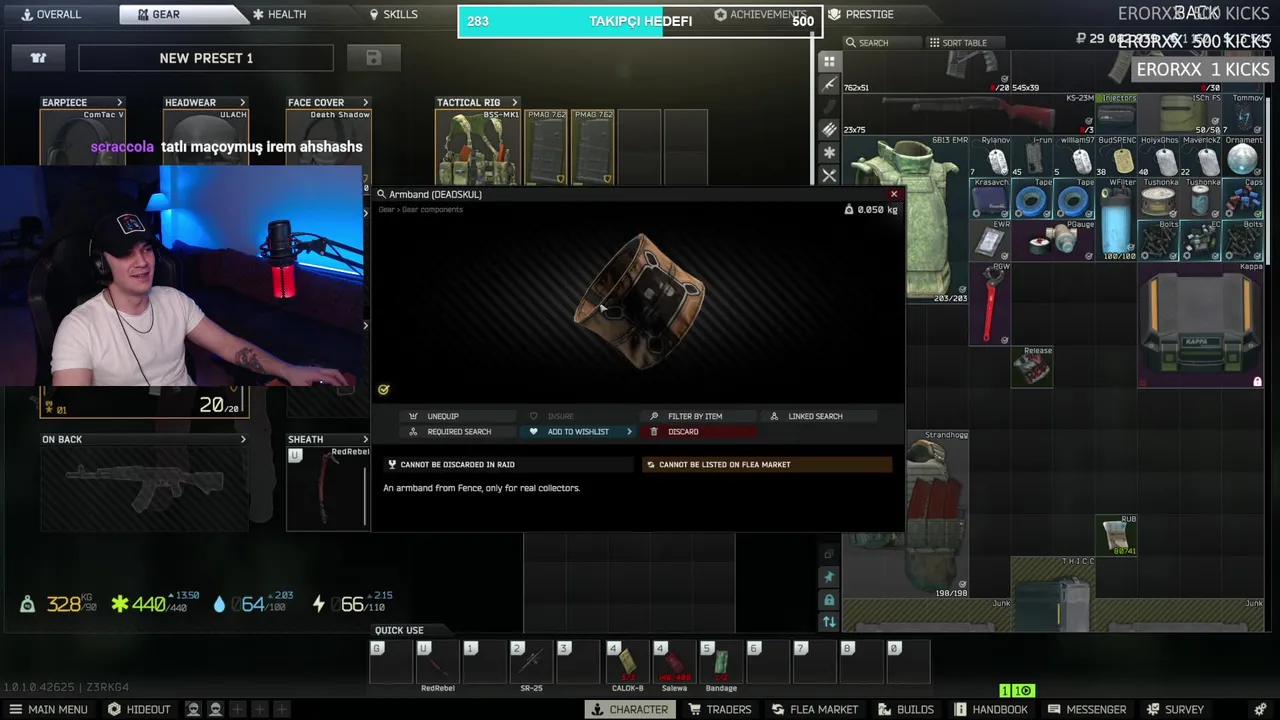The image size is (1280, 720).
Task: Select the RedRebel in sheath slot
Action: click(328, 488)
